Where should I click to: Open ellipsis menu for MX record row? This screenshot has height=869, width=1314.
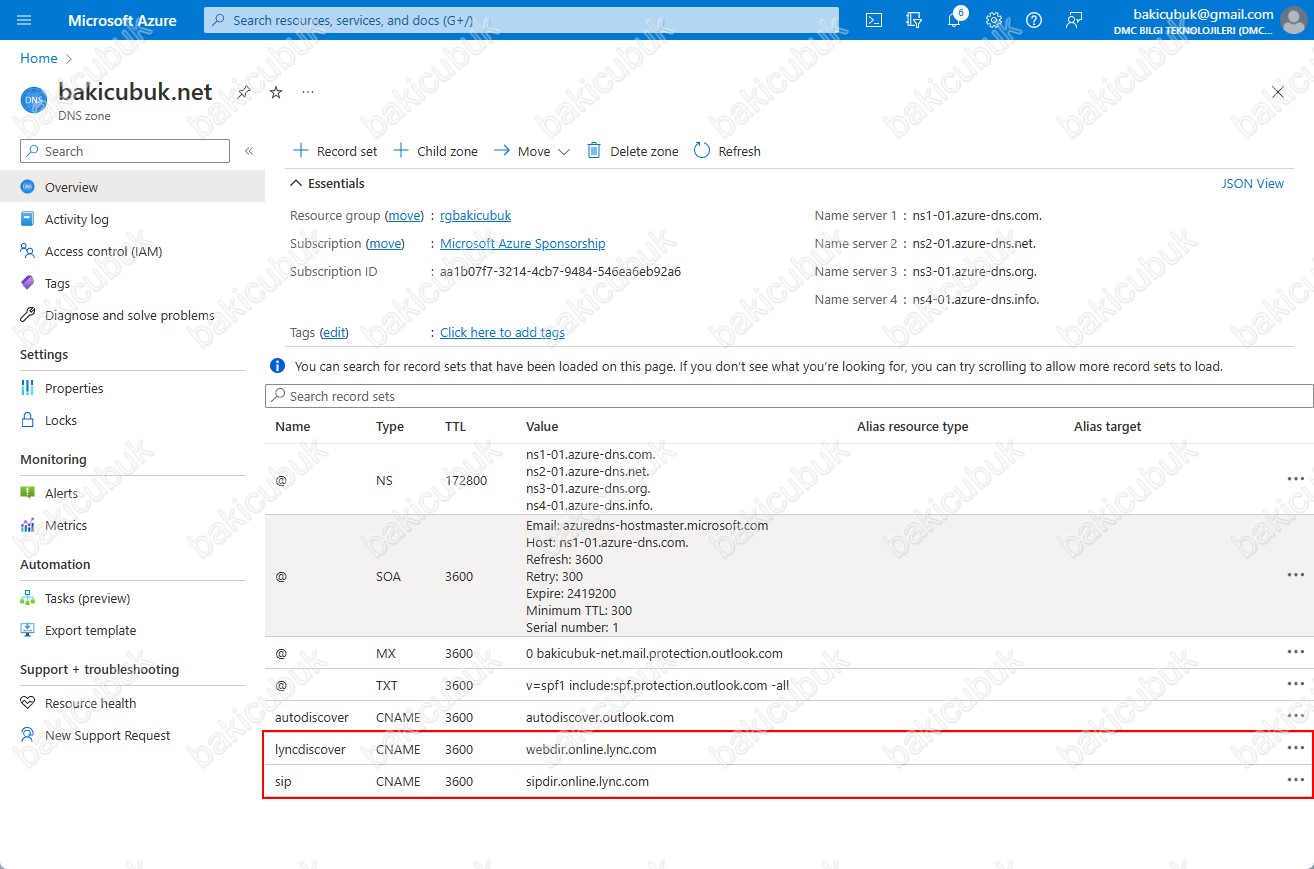(1296, 652)
